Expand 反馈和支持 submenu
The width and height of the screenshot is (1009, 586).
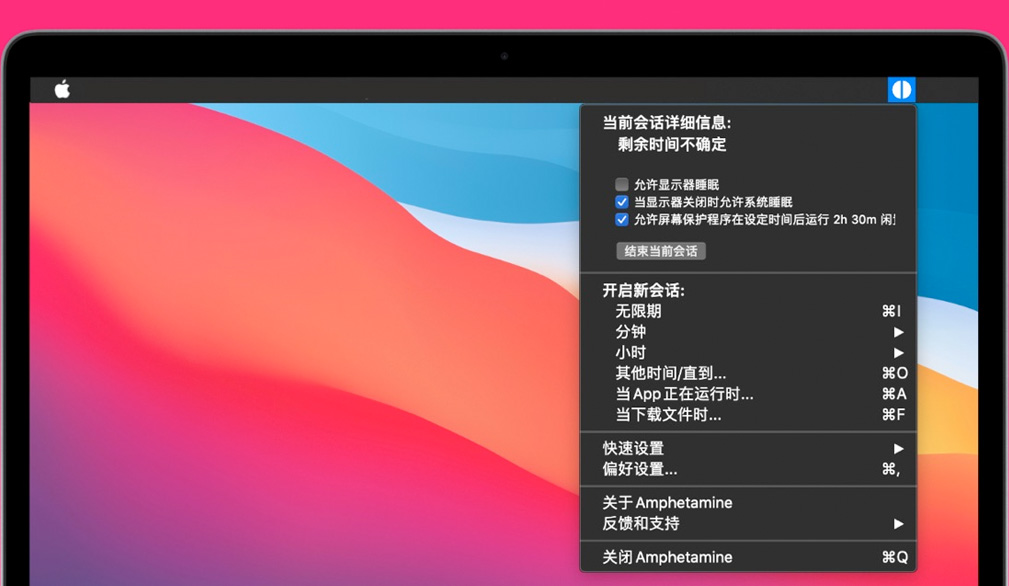[x=641, y=523]
